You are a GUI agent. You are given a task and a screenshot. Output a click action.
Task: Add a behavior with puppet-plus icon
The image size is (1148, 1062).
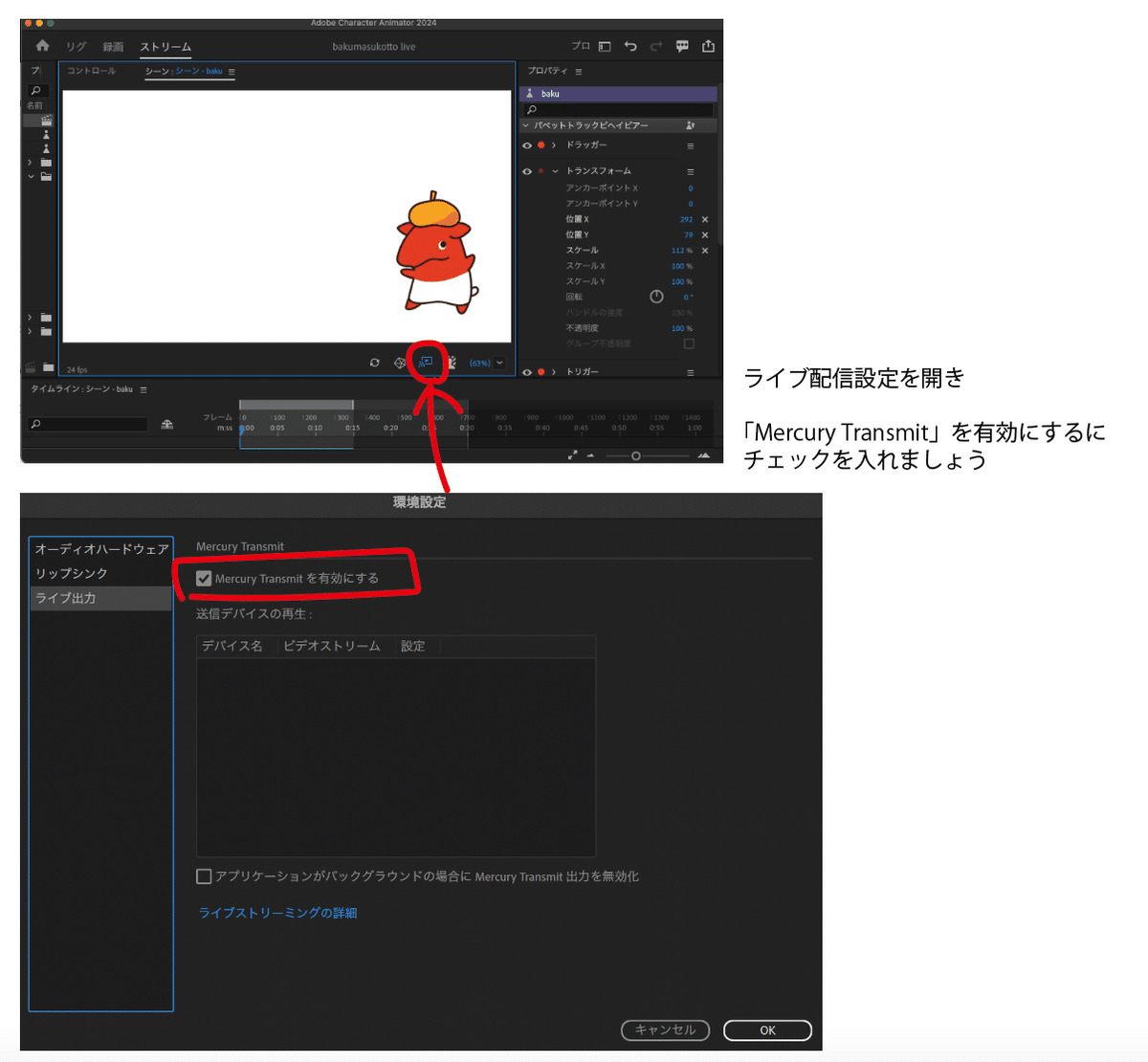690,125
